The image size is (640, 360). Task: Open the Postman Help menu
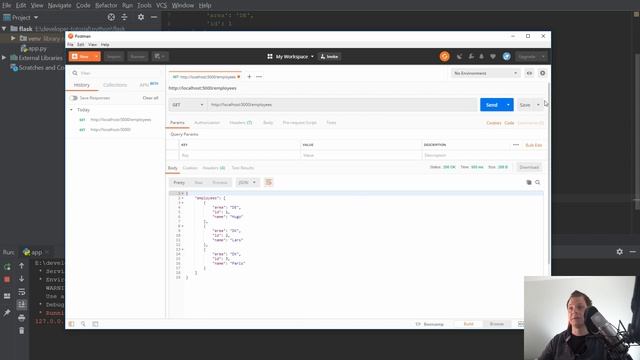tap(105, 44)
